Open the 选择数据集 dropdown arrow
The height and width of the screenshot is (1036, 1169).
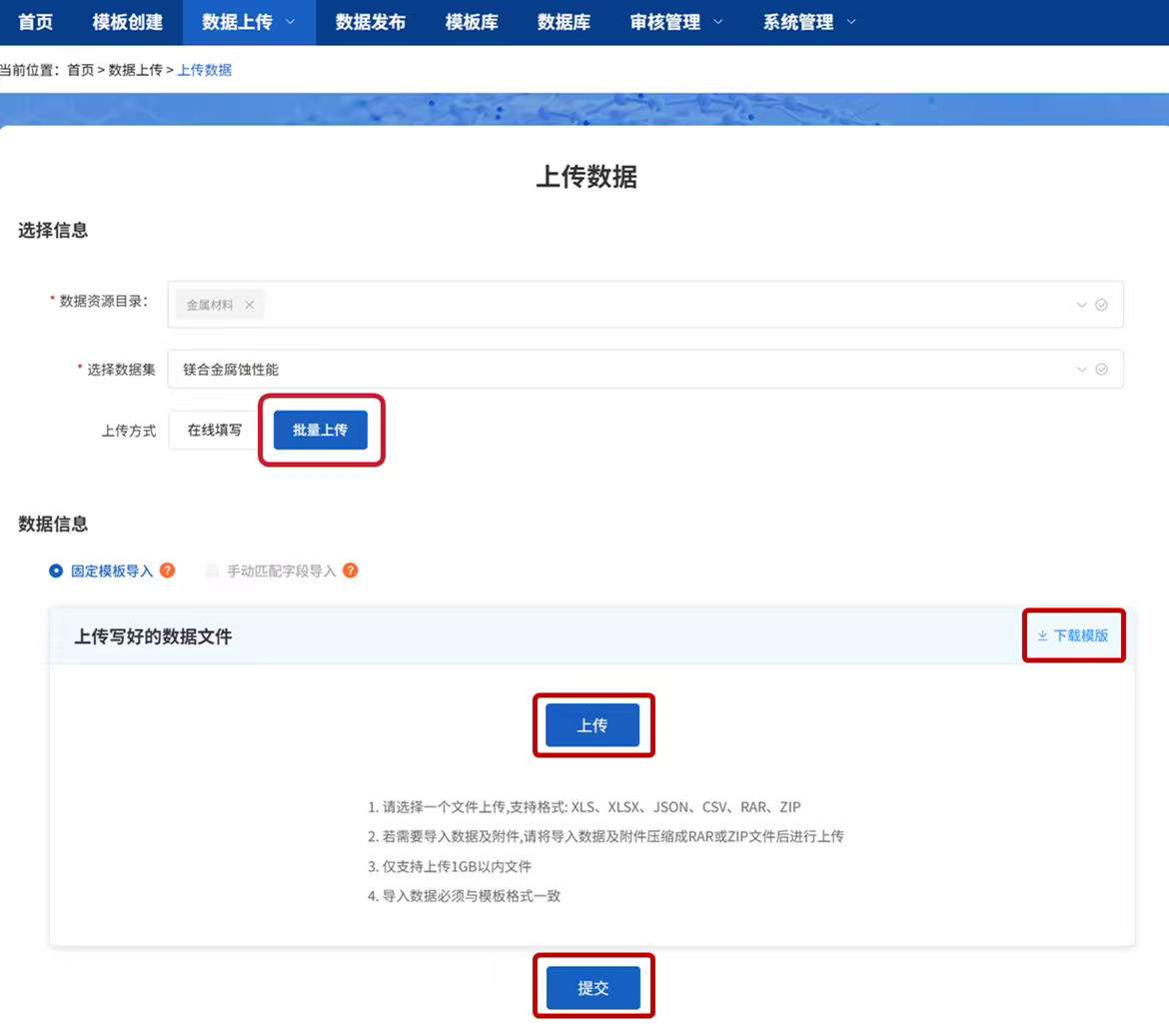click(x=1081, y=370)
